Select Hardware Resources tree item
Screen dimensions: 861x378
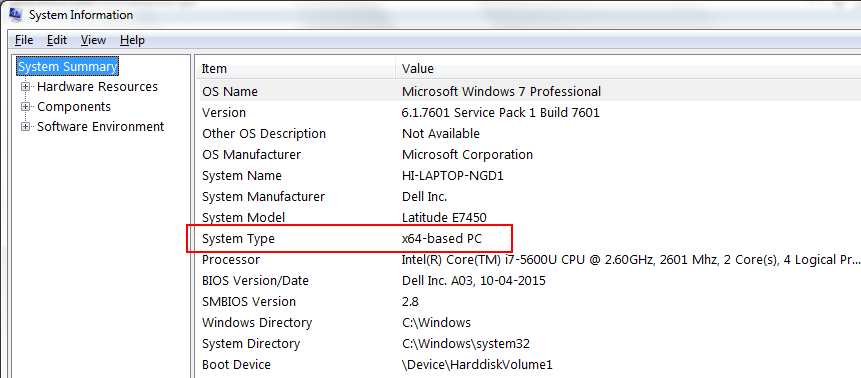(x=97, y=87)
